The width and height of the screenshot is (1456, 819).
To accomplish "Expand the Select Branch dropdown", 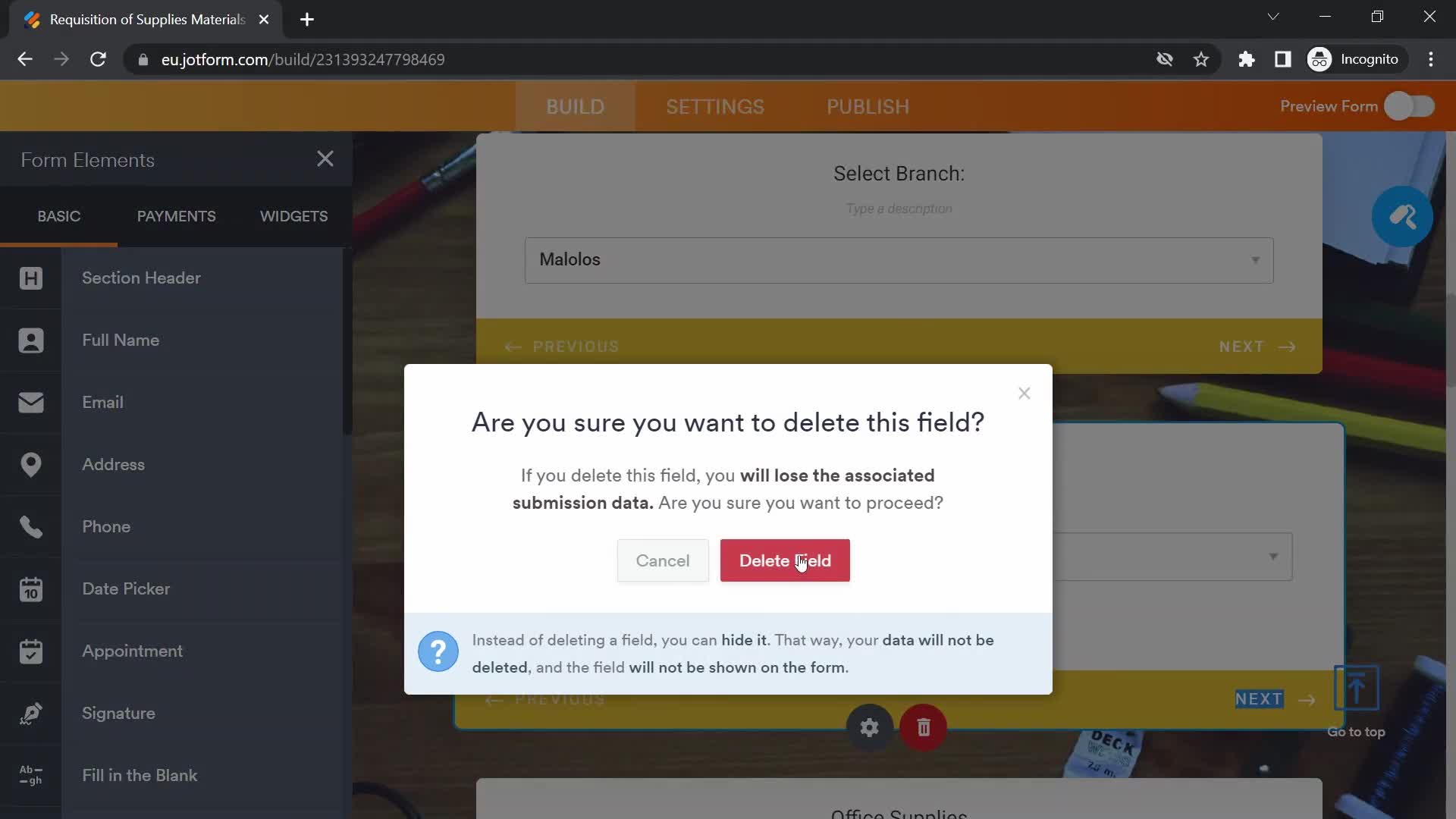I will point(1256,260).
